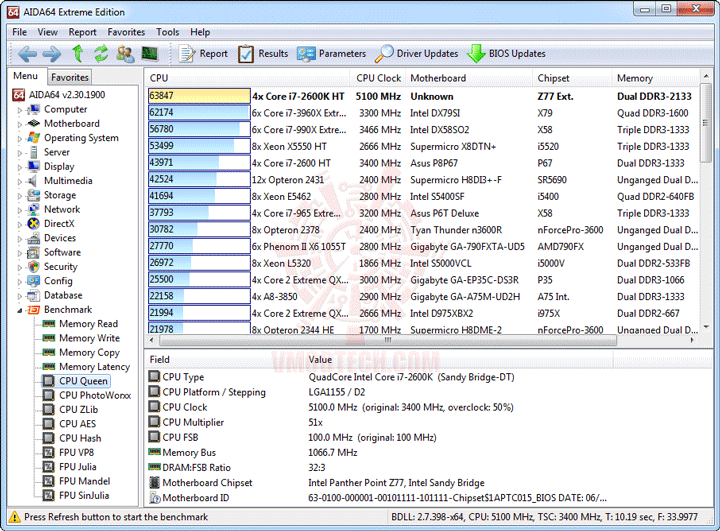
Task: Select the Motherboard Chipset field row
Action: coord(429,482)
